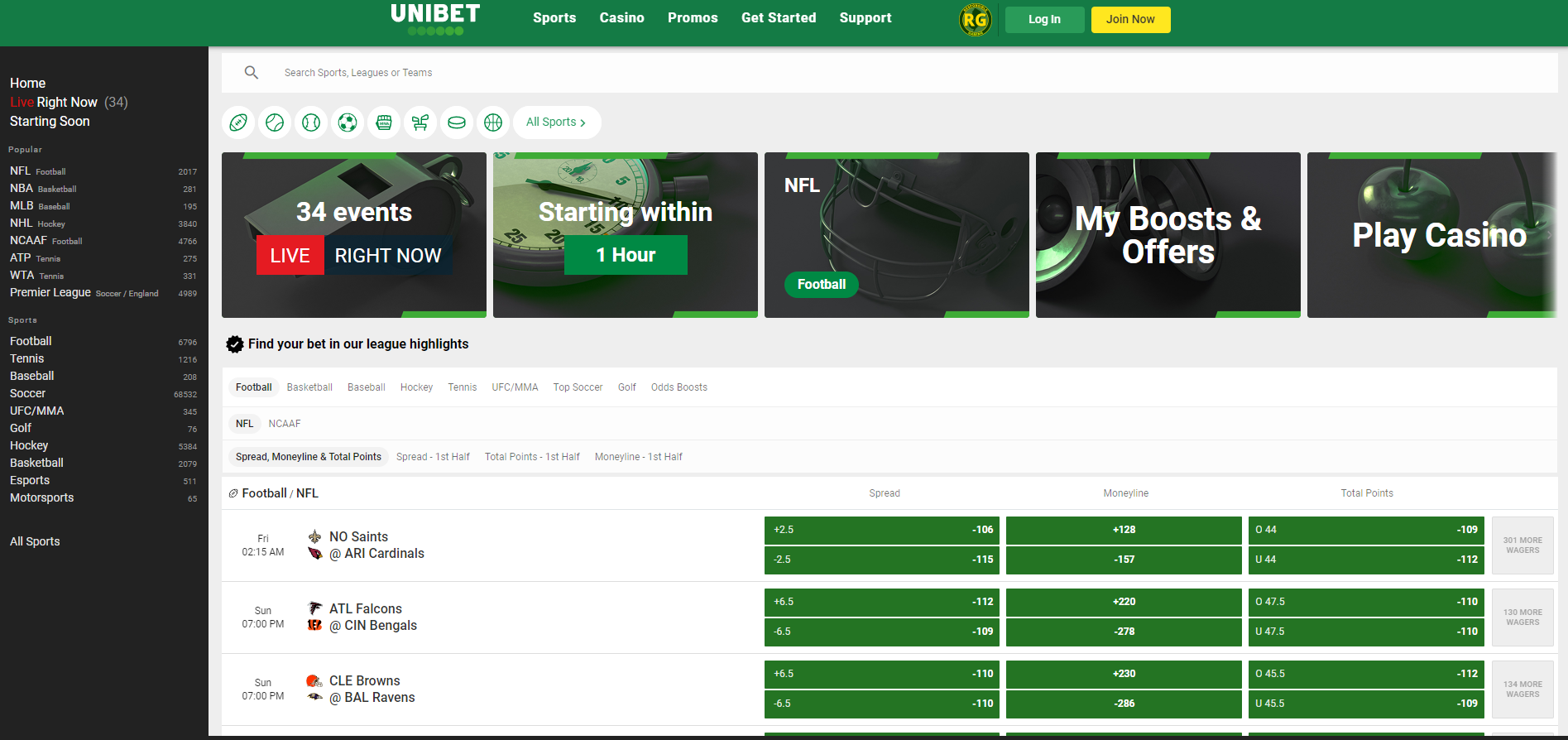This screenshot has width=1568, height=740.
Task: Switch to the Hockey highlights tab
Action: click(416, 387)
